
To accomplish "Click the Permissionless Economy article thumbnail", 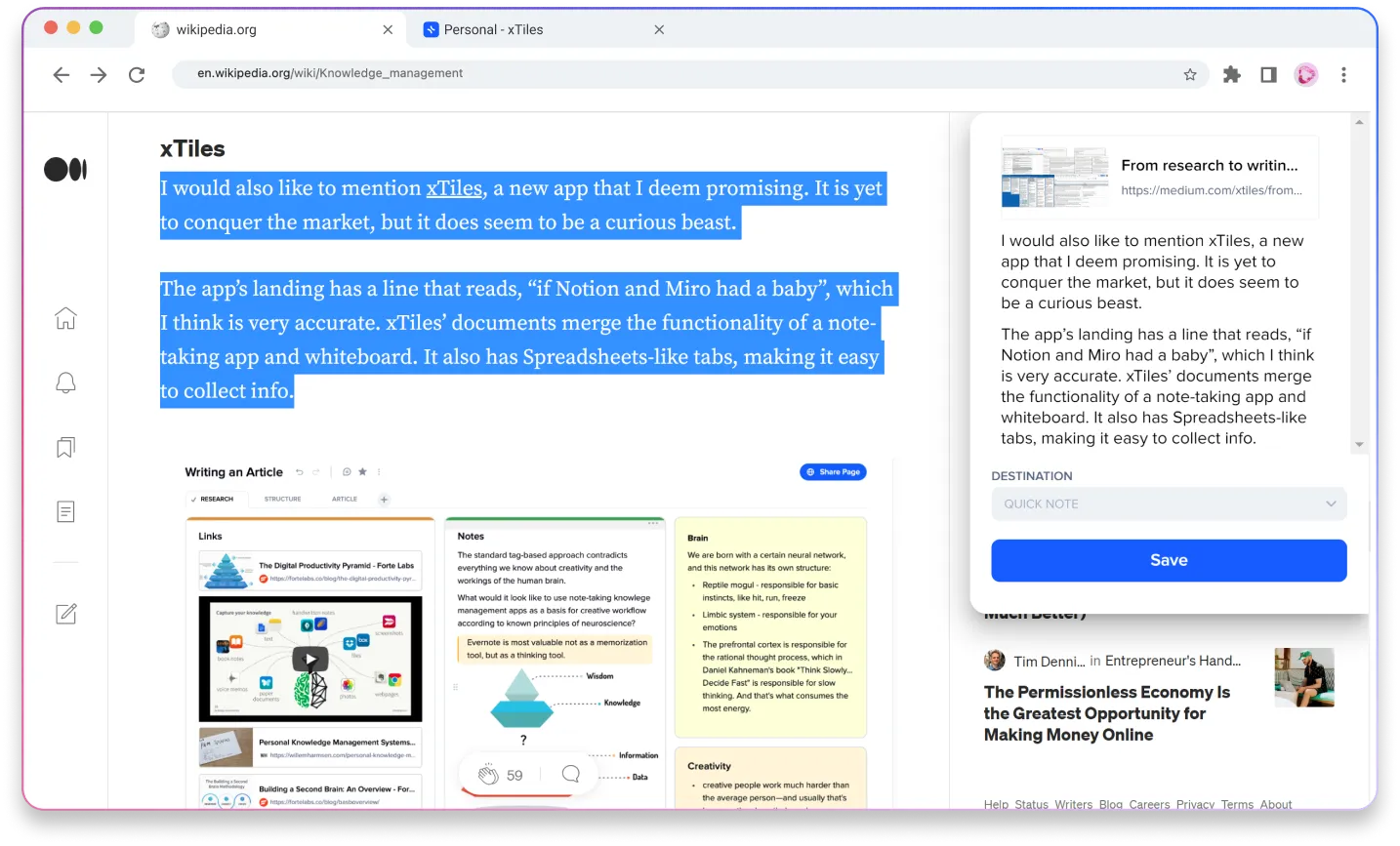I will coord(1304,677).
